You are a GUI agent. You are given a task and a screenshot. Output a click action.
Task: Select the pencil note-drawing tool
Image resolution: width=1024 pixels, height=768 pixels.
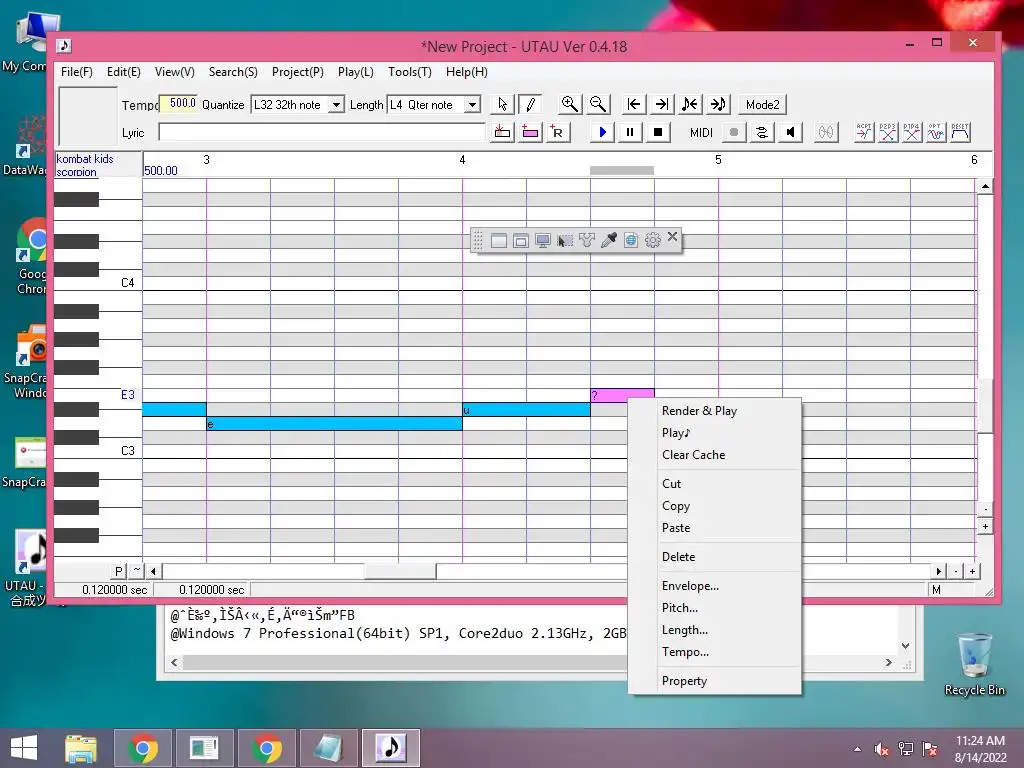[x=530, y=104]
